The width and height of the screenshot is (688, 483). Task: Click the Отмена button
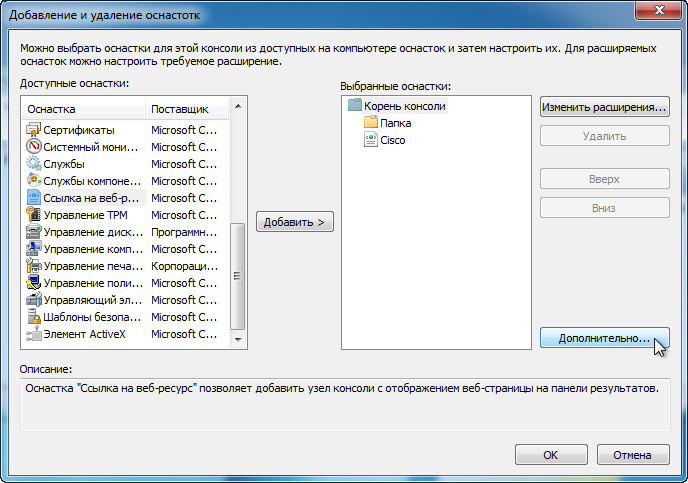coord(633,455)
